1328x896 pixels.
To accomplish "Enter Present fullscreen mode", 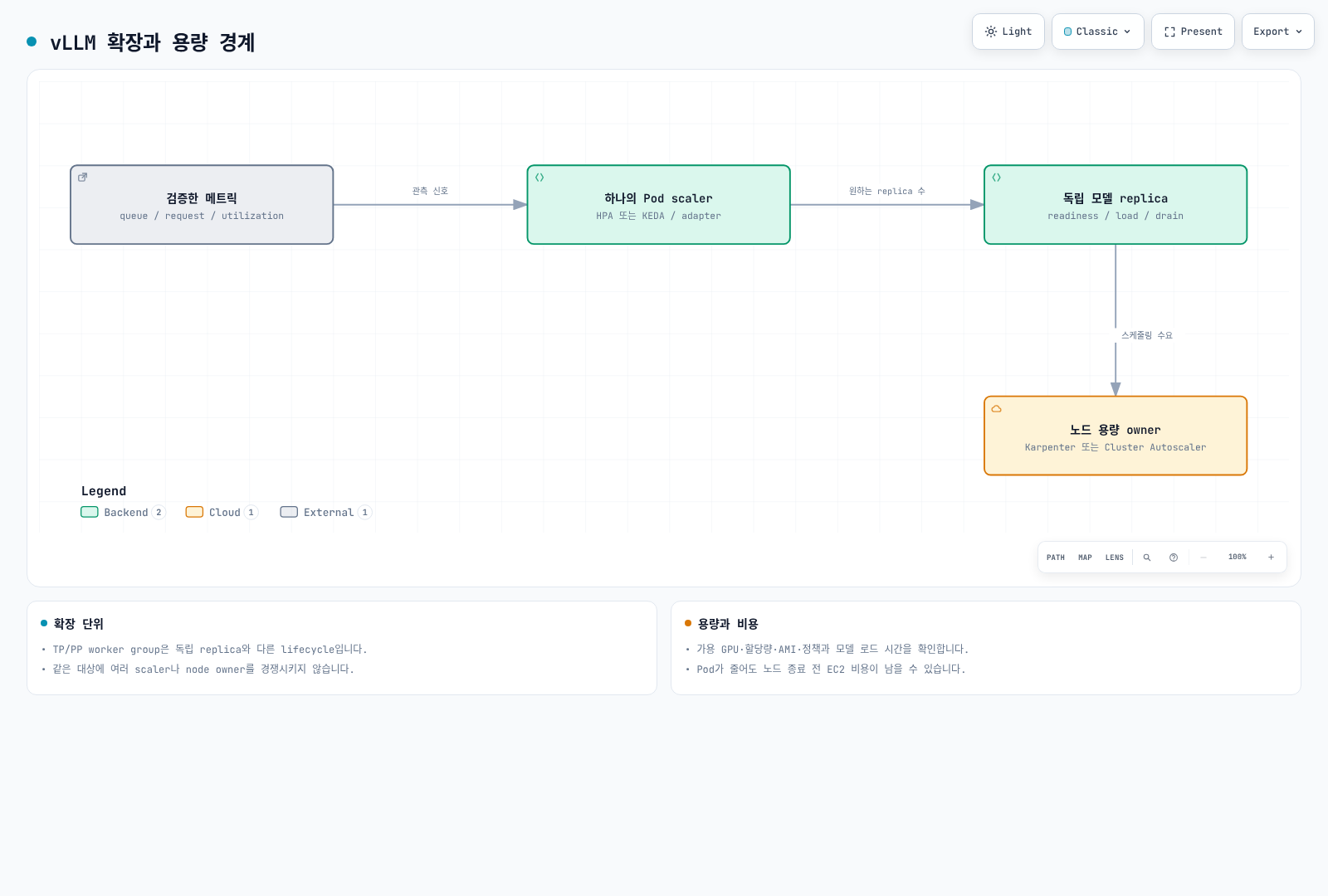I will (1193, 32).
